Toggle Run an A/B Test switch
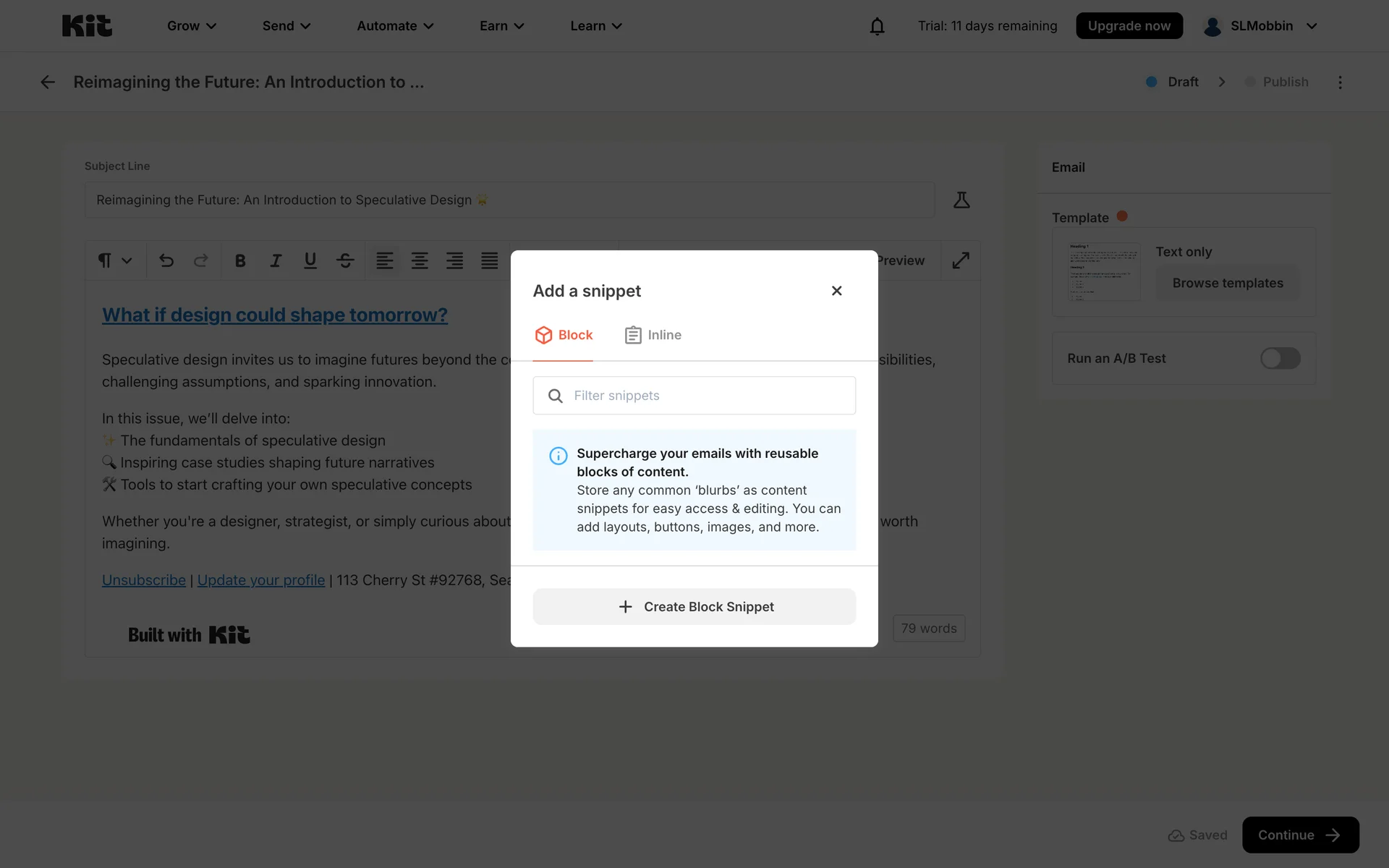1389x868 pixels. (x=1280, y=358)
